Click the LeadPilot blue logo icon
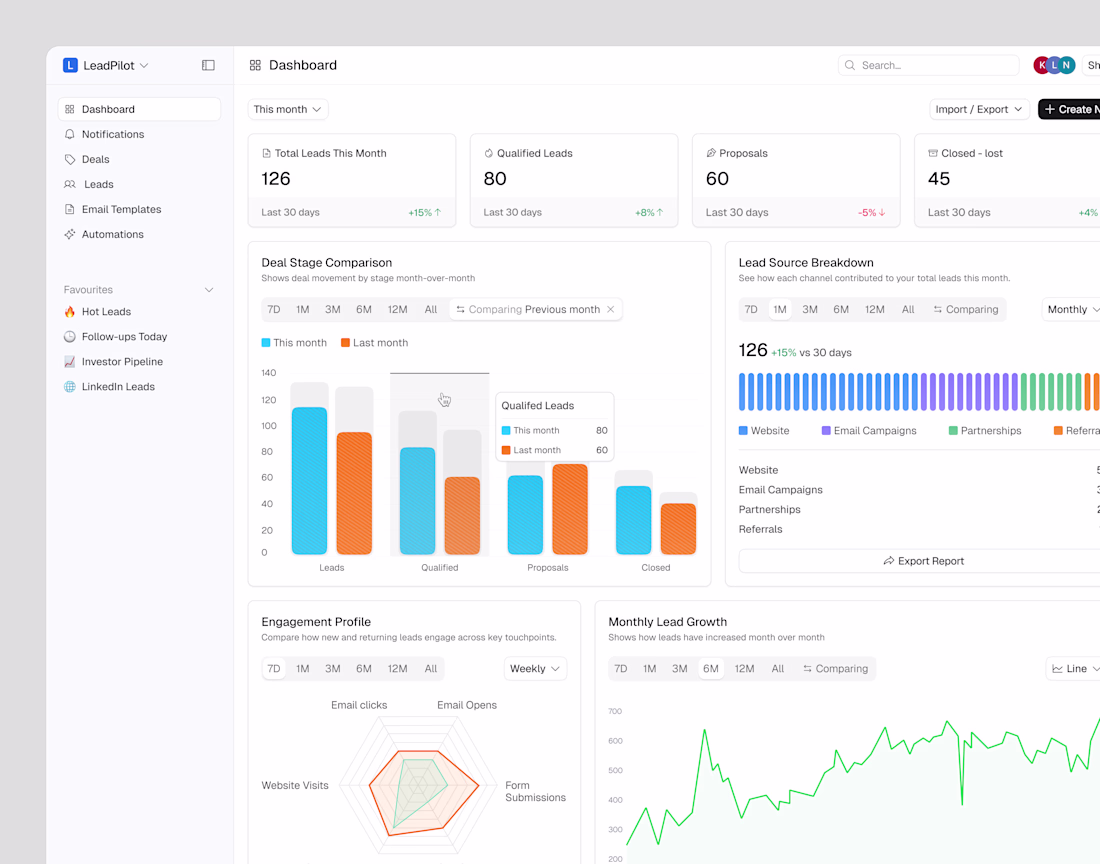The width and height of the screenshot is (1100, 864). [x=70, y=65]
